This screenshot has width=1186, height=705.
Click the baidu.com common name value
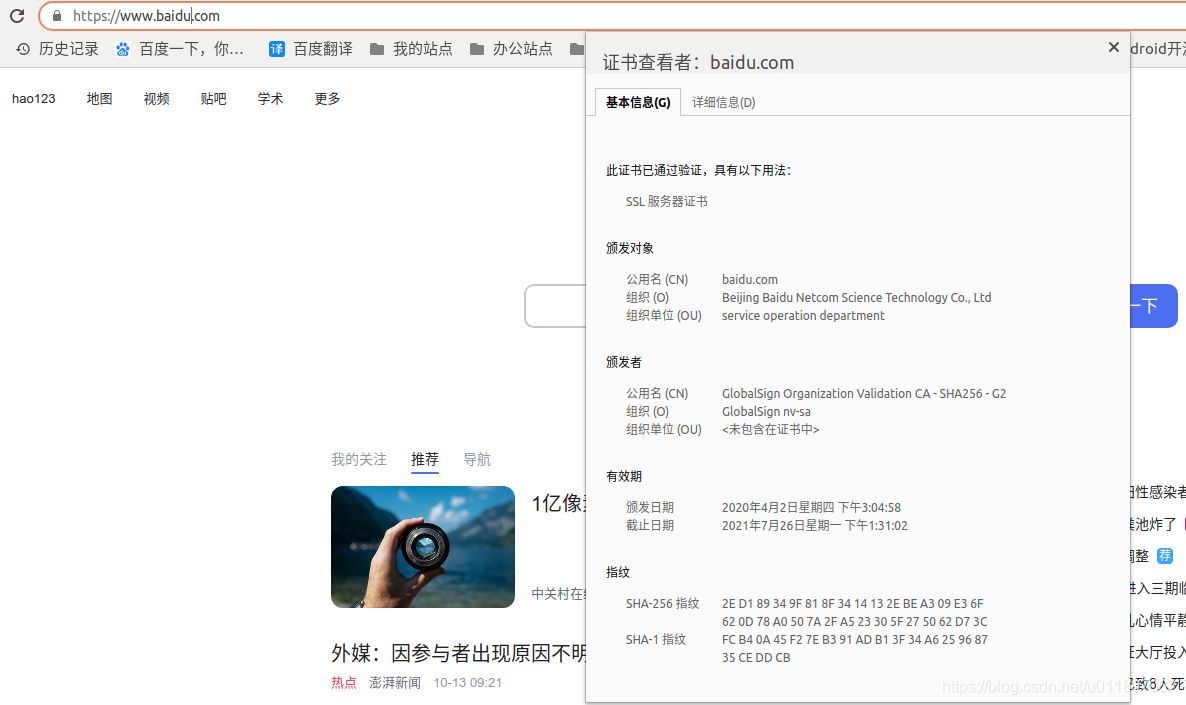coord(750,279)
